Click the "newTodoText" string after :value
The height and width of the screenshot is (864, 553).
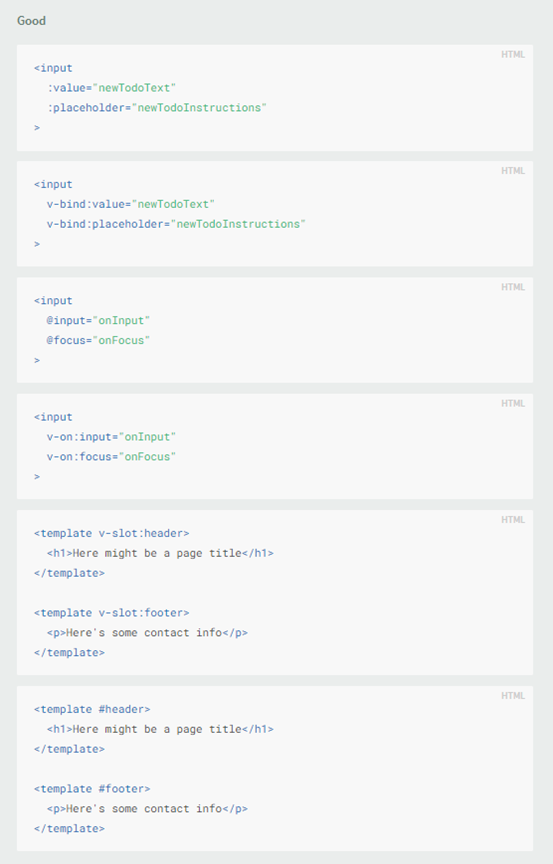point(134,88)
